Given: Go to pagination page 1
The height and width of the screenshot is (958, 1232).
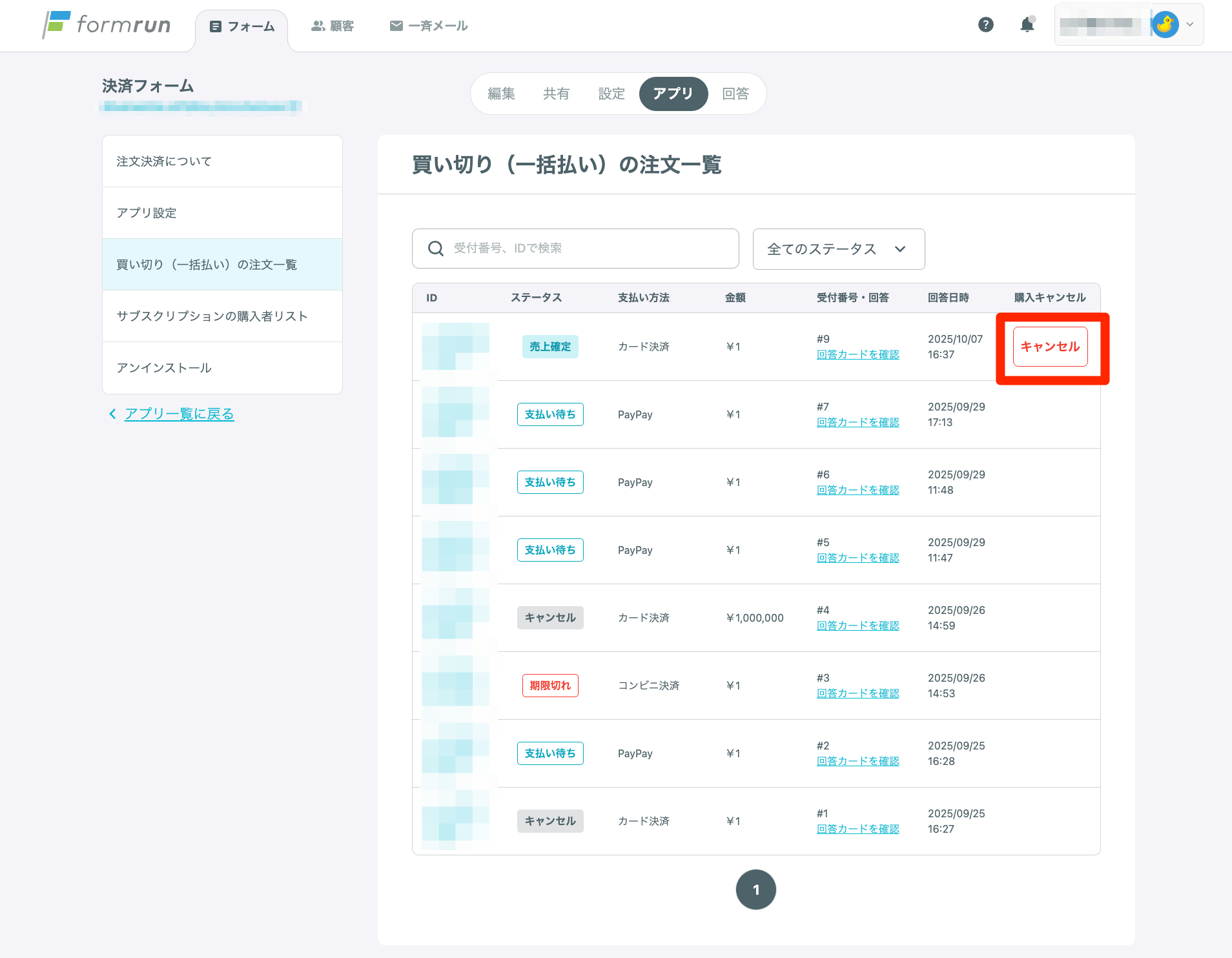Looking at the screenshot, I should pos(755,890).
